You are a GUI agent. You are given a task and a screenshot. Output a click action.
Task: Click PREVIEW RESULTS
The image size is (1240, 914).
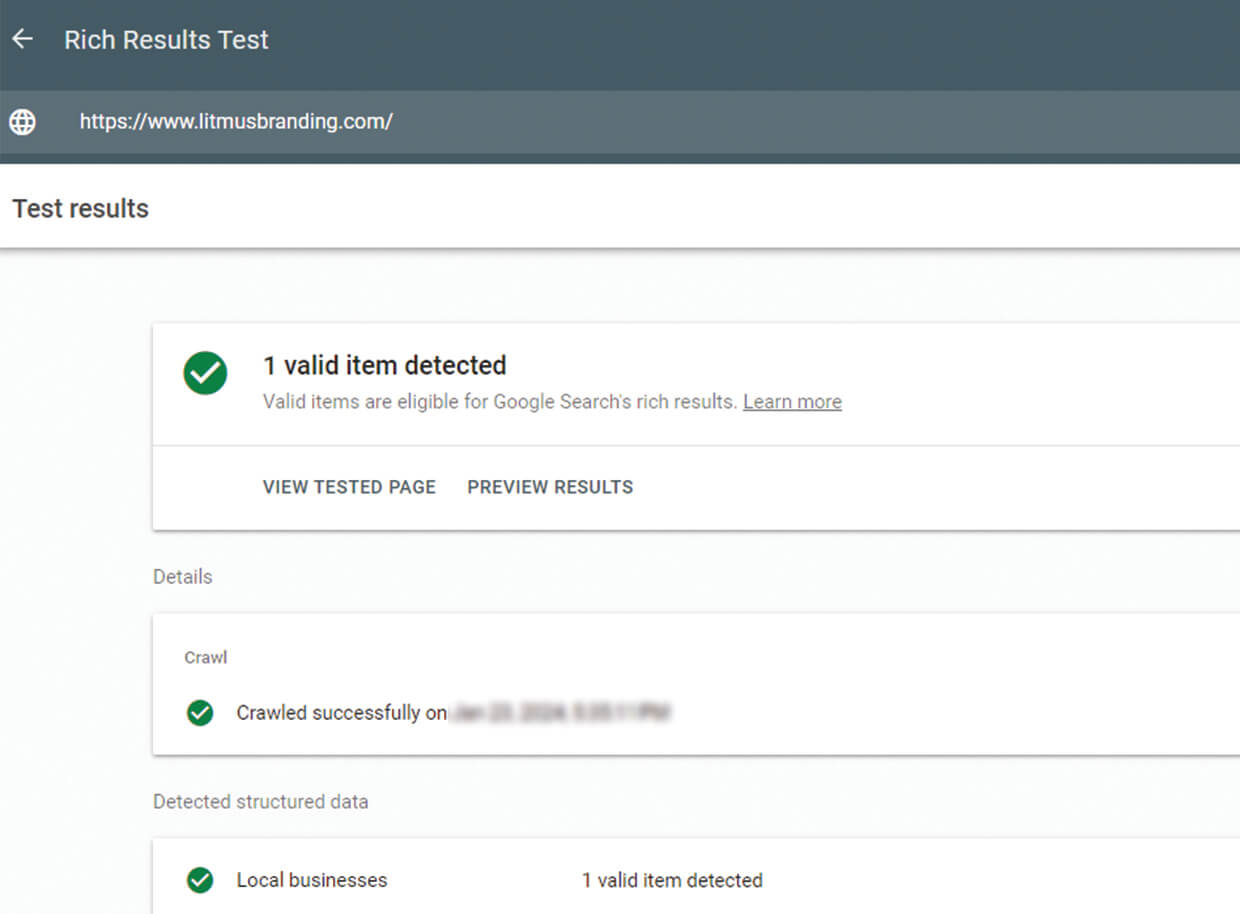[x=549, y=487]
